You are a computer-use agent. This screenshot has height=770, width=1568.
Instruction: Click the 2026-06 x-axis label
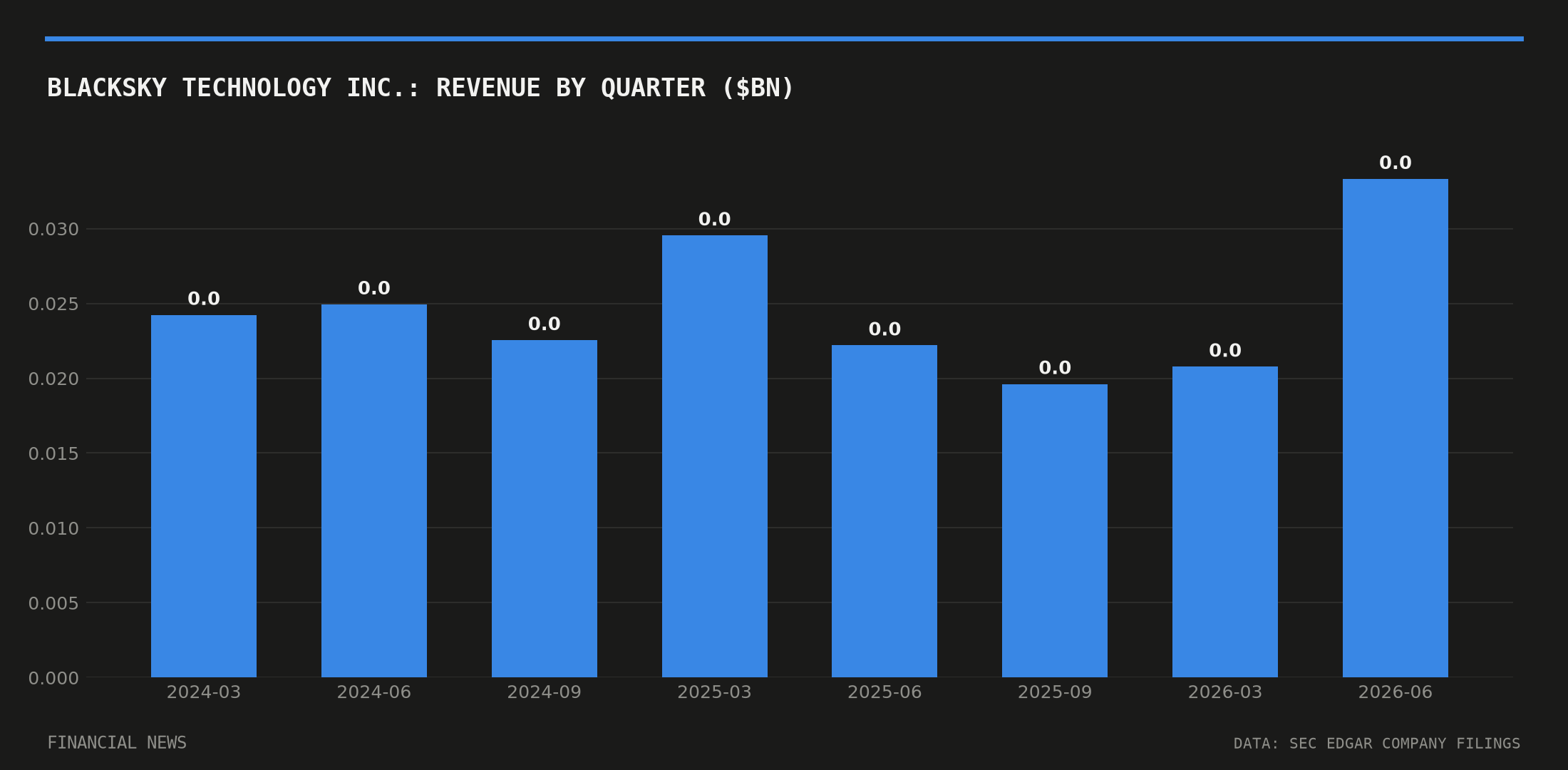tap(1396, 692)
